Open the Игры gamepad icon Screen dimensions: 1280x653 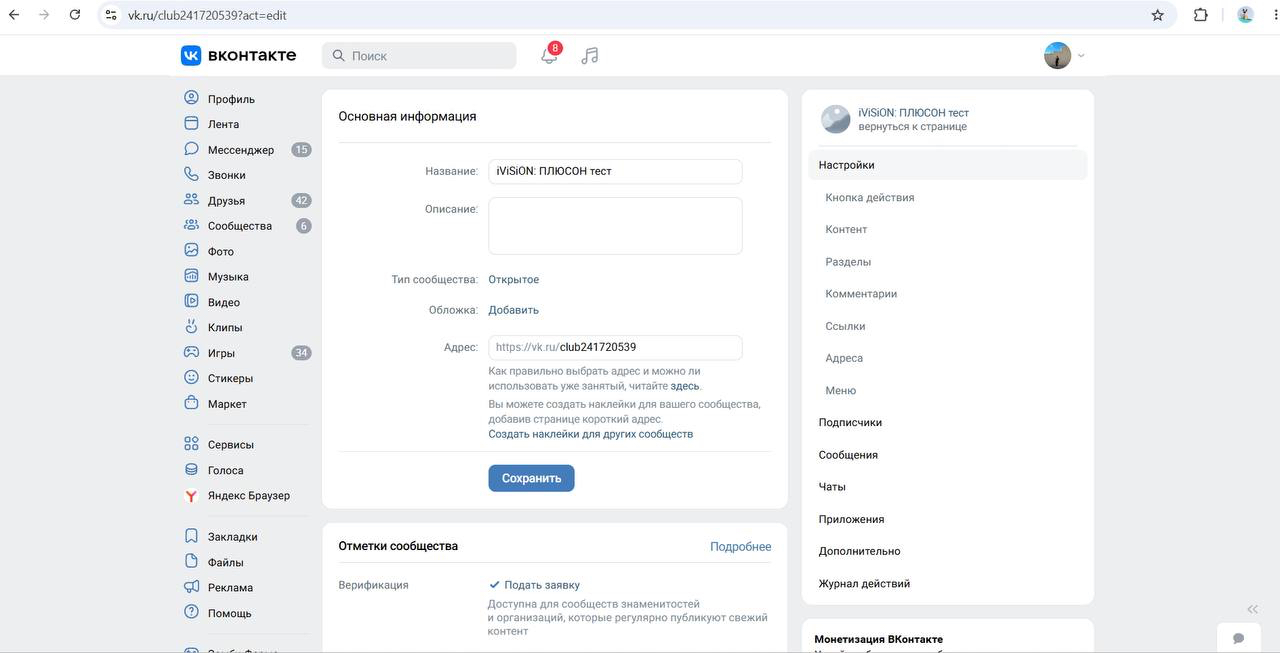(x=191, y=352)
